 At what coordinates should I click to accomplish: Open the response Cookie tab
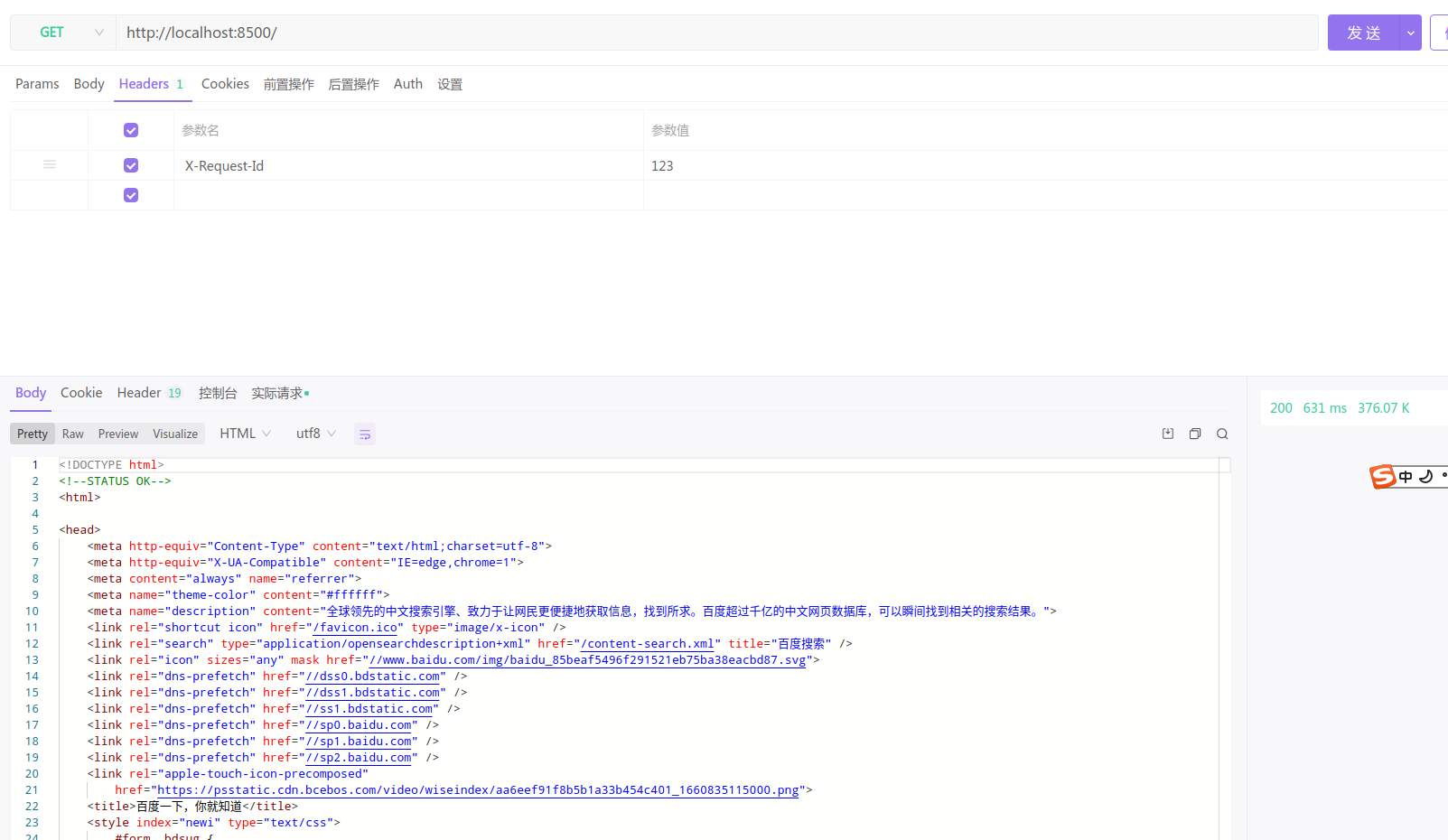81,393
